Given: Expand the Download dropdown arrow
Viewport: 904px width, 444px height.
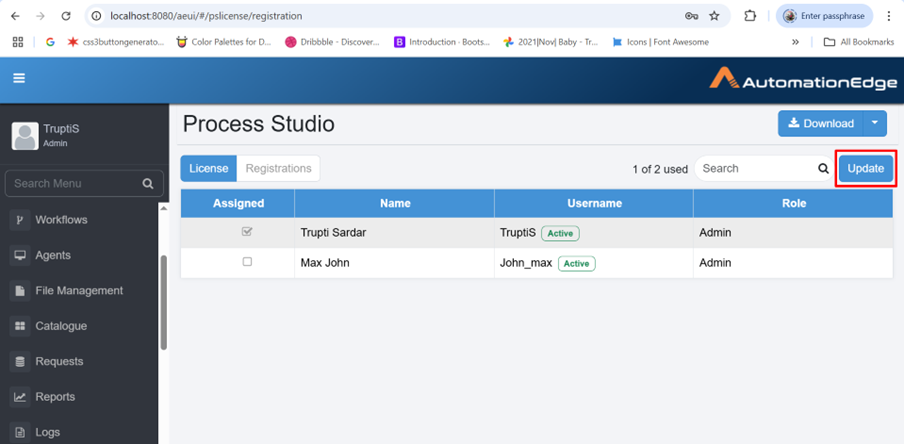Looking at the screenshot, I should [875, 123].
